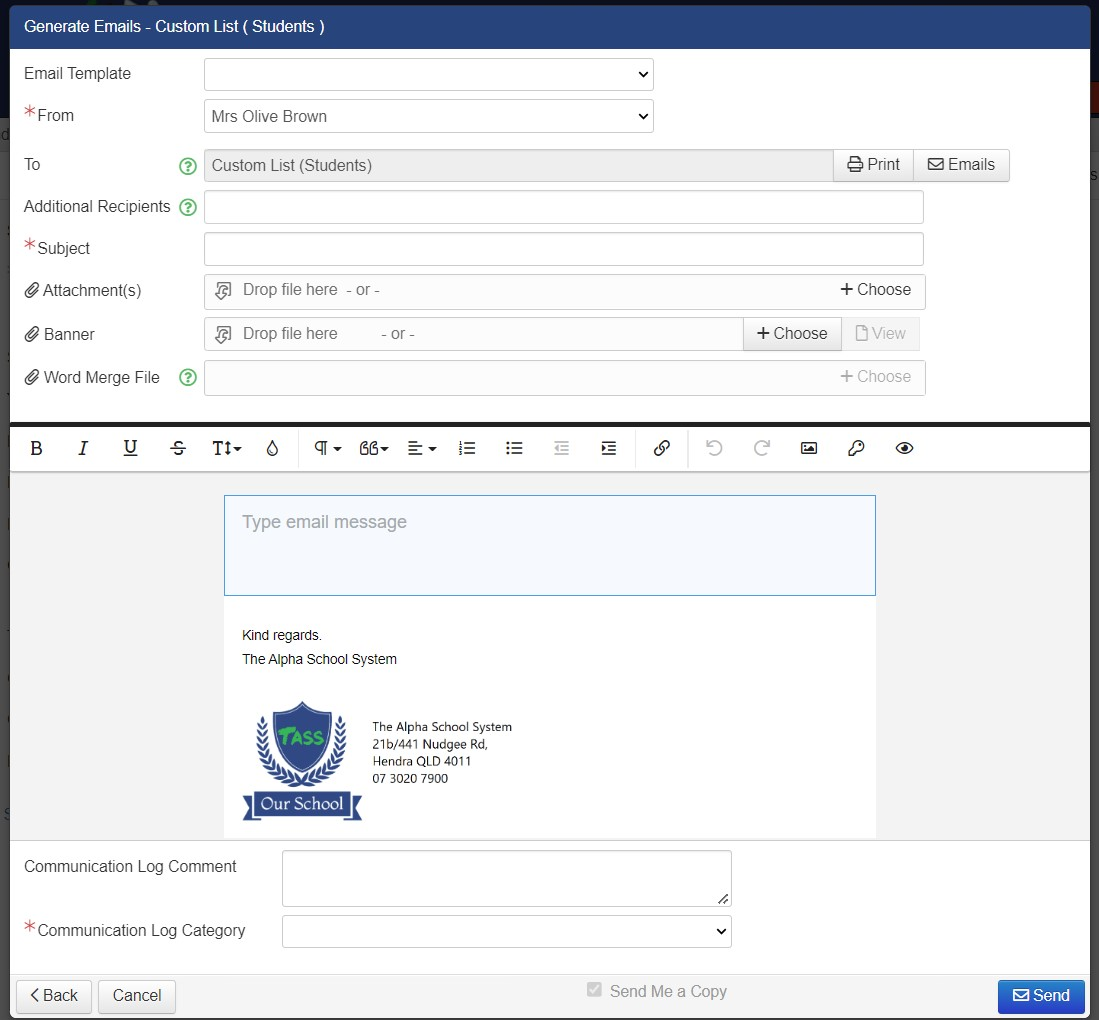Click the Send button
This screenshot has height=1020, width=1099.
(1041, 996)
